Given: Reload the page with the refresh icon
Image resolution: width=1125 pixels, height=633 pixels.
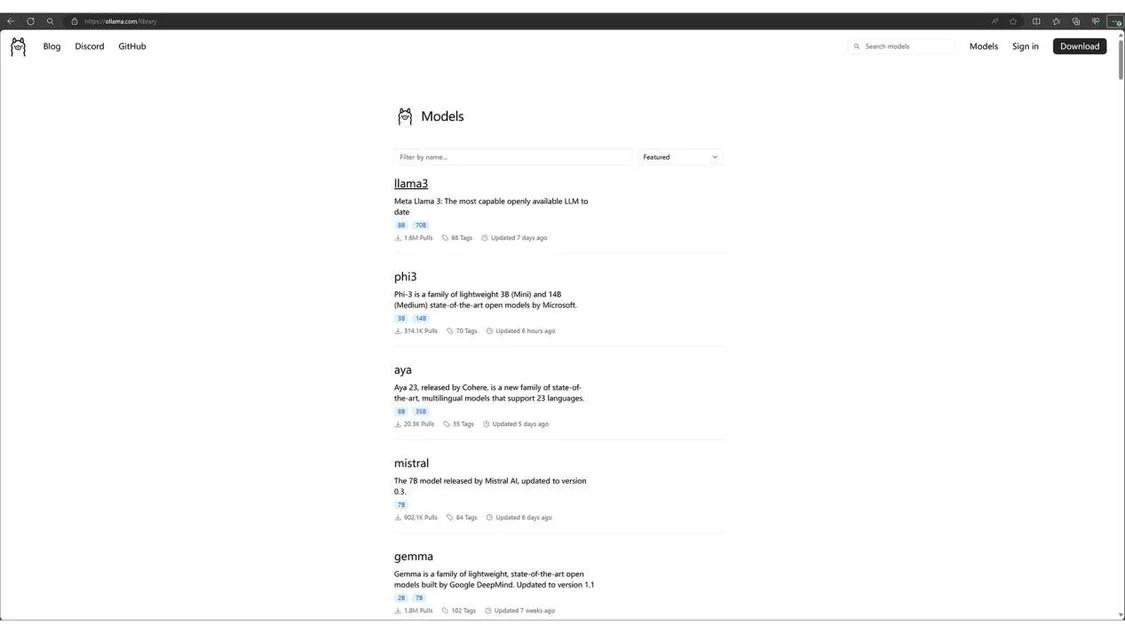Looking at the screenshot, I should 30,22.
